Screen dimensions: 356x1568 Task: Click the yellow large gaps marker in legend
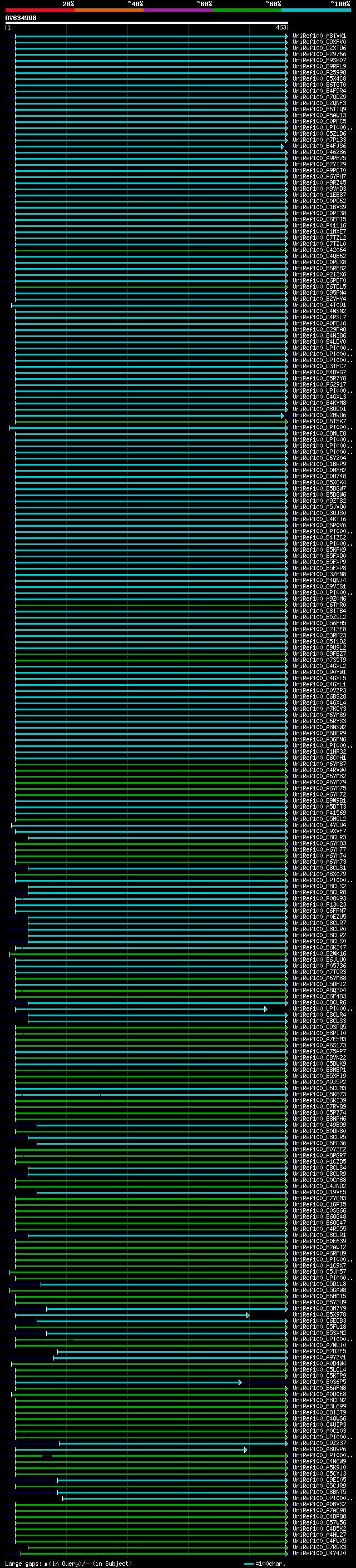coord(46,1564)
